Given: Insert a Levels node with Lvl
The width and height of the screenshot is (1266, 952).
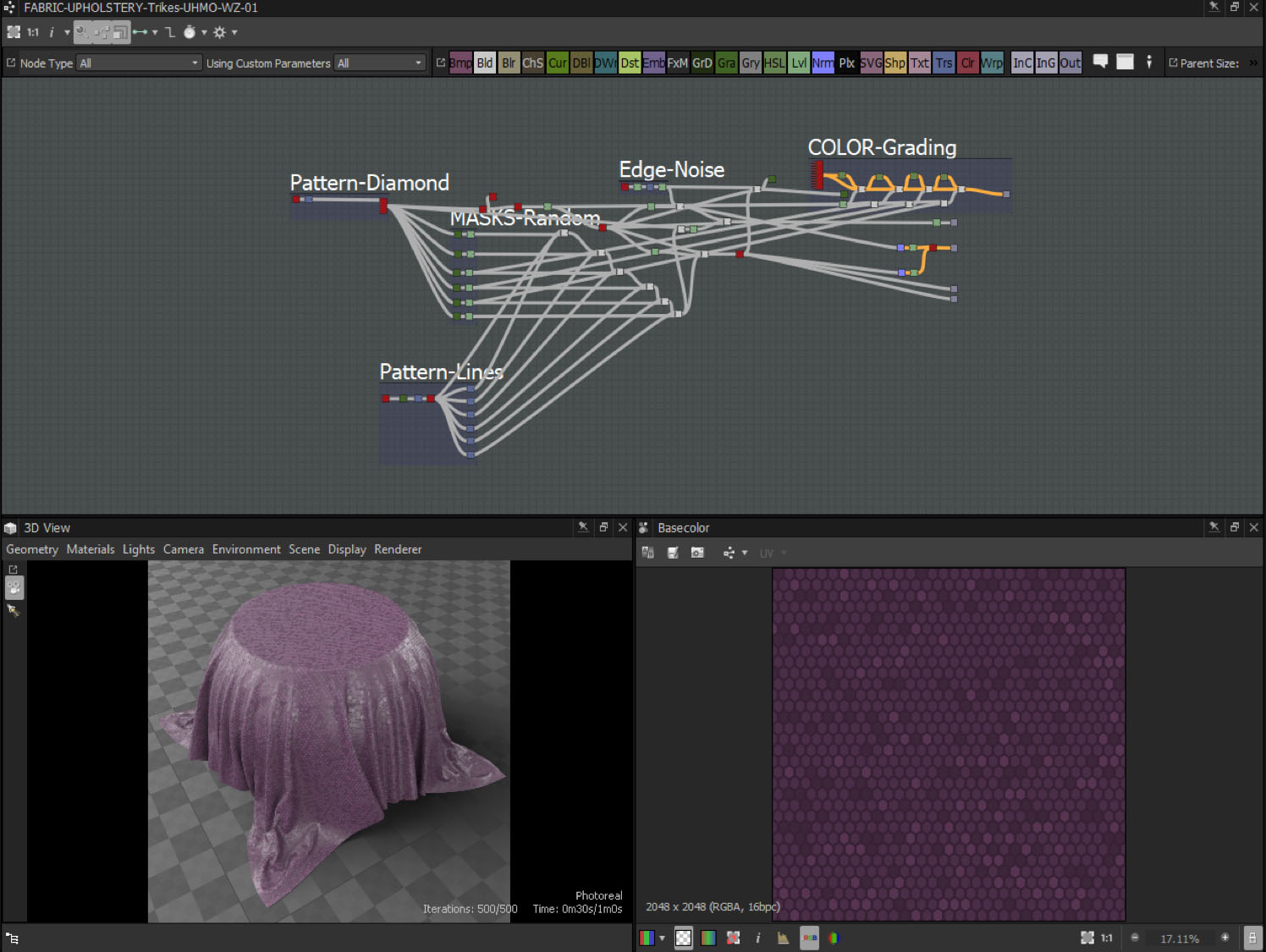Looking at the screenshot, I should point(799,63).
